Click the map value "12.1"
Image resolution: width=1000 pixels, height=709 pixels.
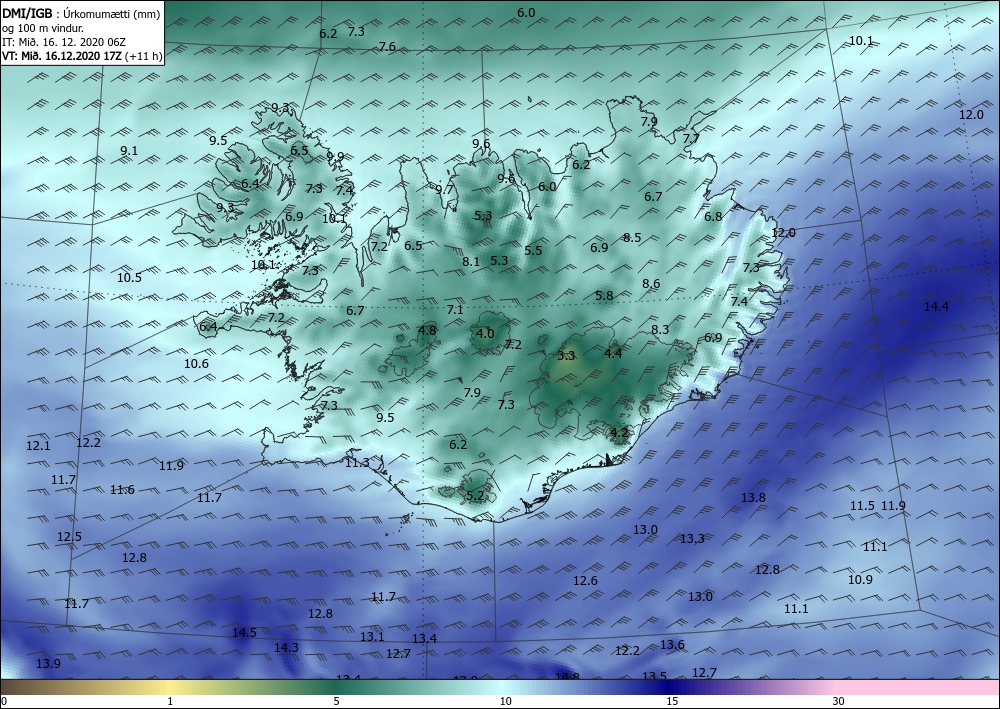[x=38, y=446]
